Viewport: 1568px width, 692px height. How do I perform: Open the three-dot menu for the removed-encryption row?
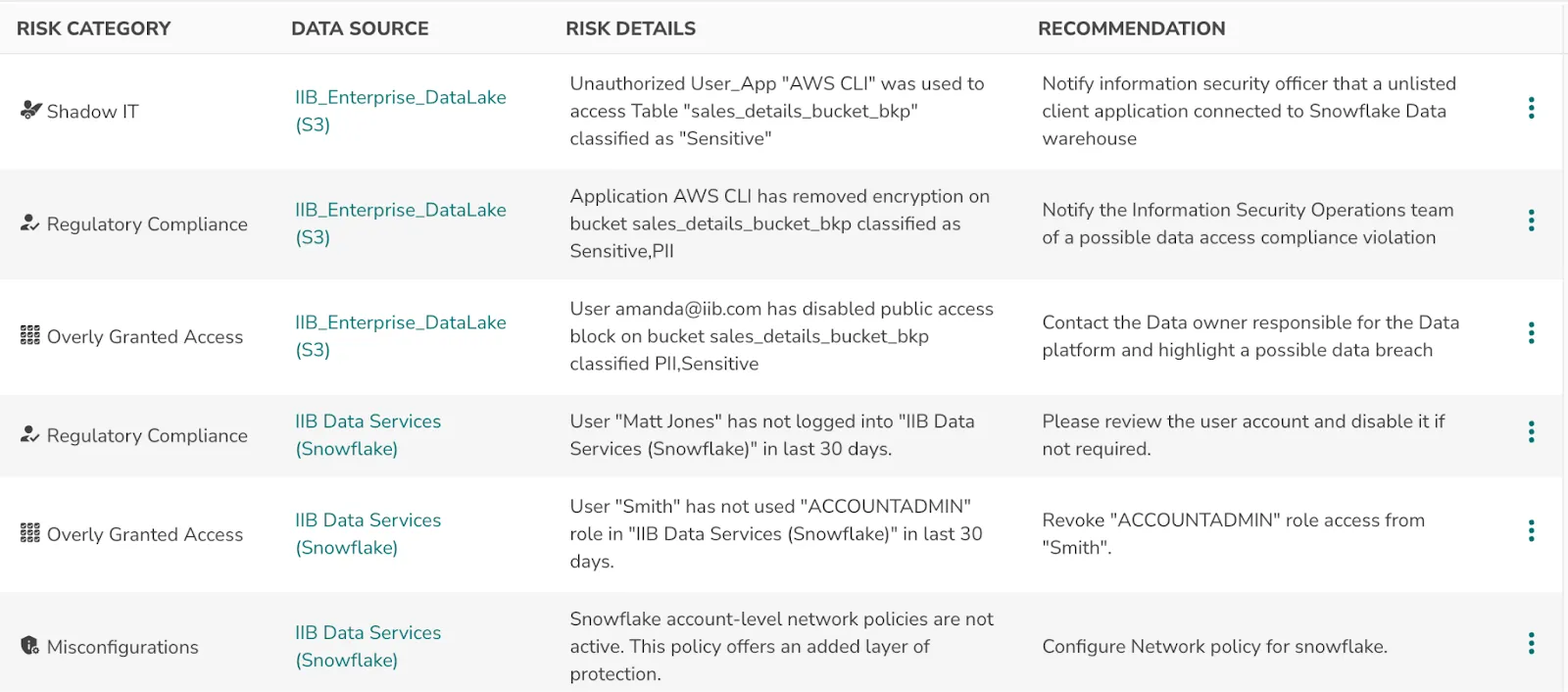[x=1531, y=222]
